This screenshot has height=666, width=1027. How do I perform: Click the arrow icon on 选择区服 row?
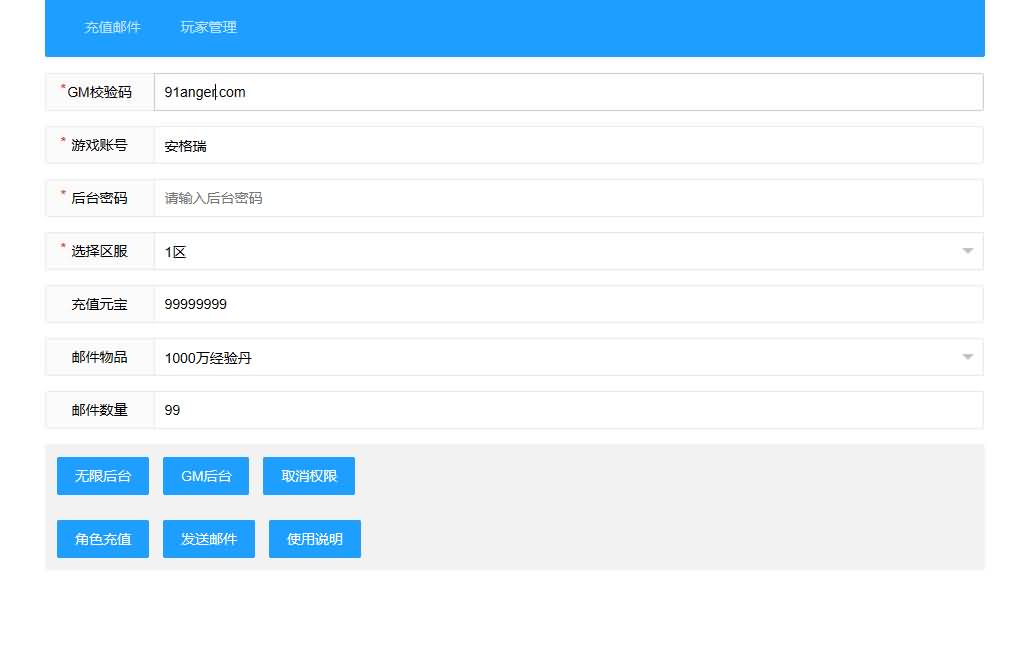pyautogui.click(x=967, y=251)
